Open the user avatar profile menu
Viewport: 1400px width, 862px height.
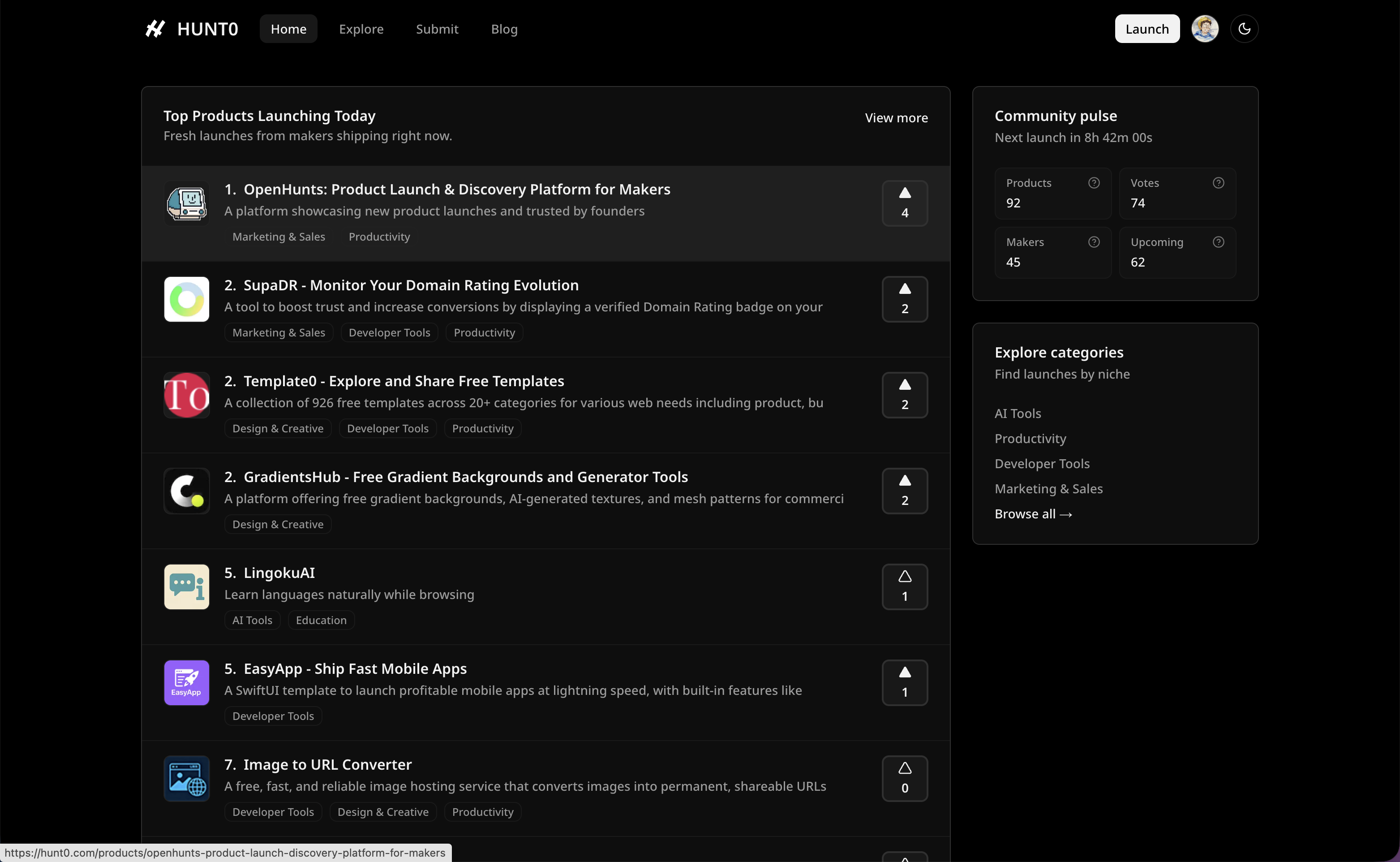click(x=1205, y=29)
